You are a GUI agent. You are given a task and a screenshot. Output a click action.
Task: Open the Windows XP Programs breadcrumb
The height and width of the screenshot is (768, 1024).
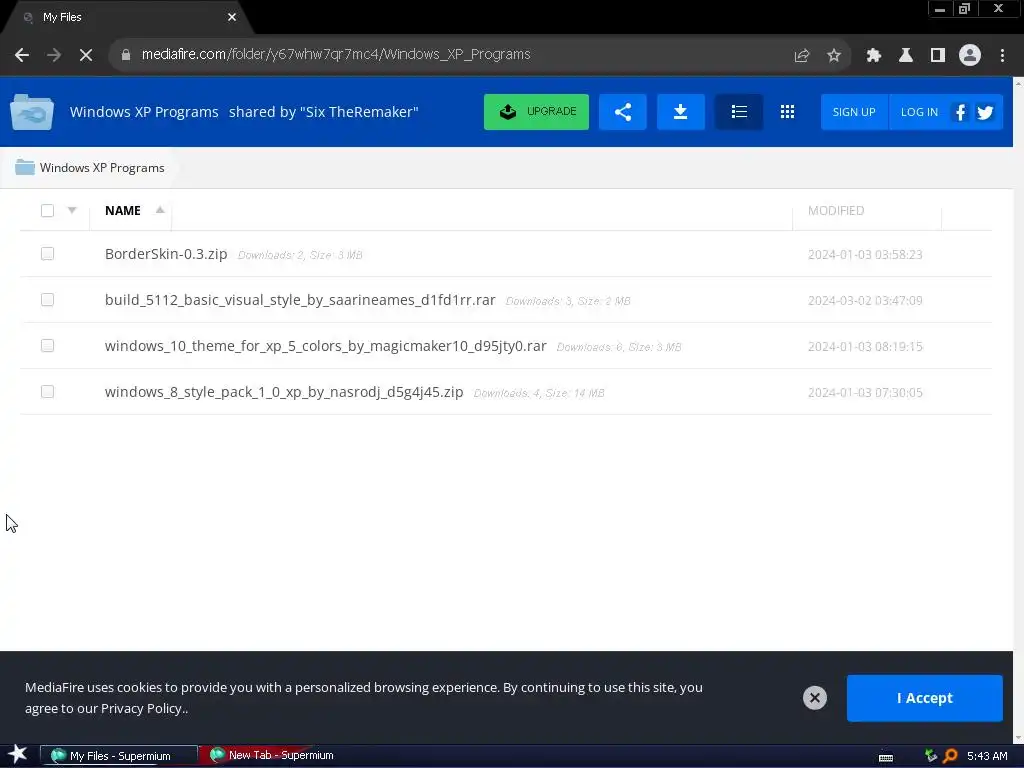click(x=89, y=168)
